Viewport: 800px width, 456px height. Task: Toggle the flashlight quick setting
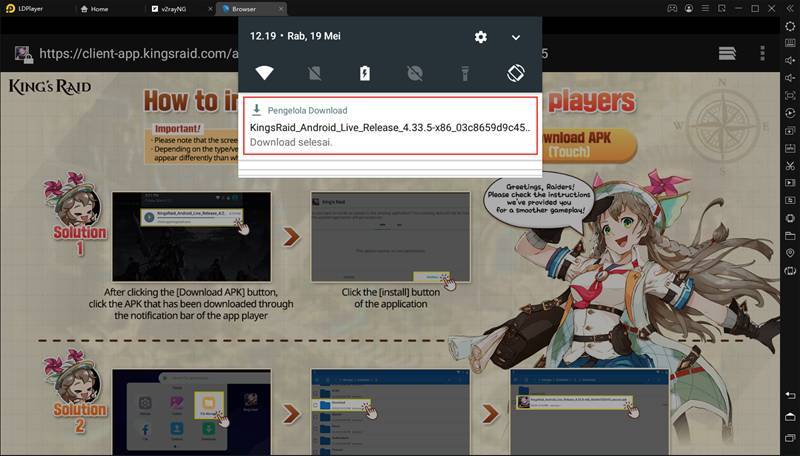pyautogui.click(x=465, y=73)
